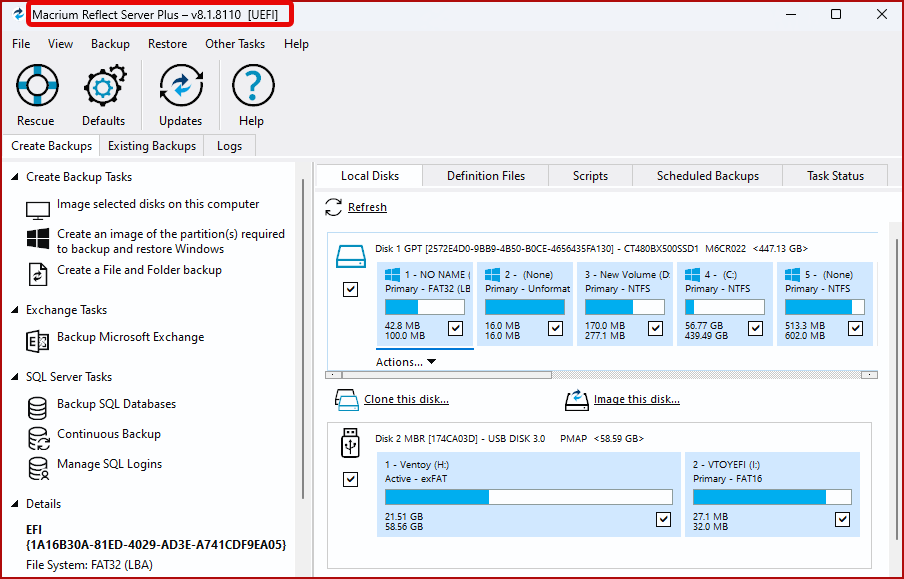The width and height of the screenshot is (904, 579).
Task: Click the Backup Microsoft Exchange icon
Action: 38,341
